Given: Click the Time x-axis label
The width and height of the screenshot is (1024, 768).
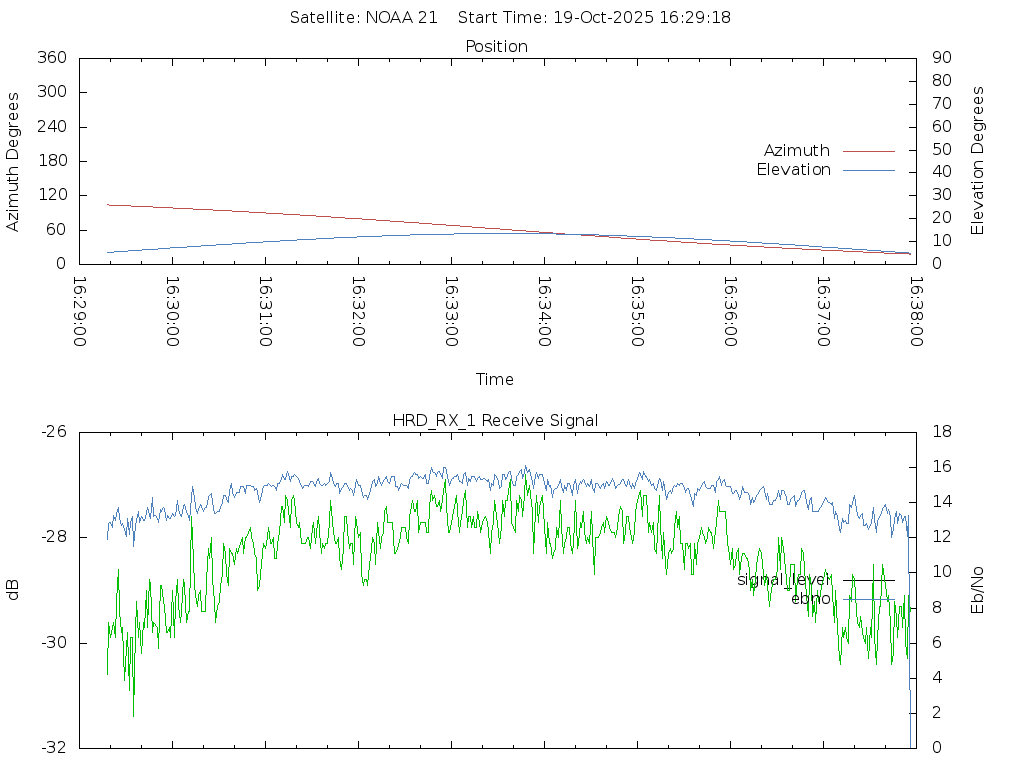Looking at the screenshot, I should [x=495, y=380].
